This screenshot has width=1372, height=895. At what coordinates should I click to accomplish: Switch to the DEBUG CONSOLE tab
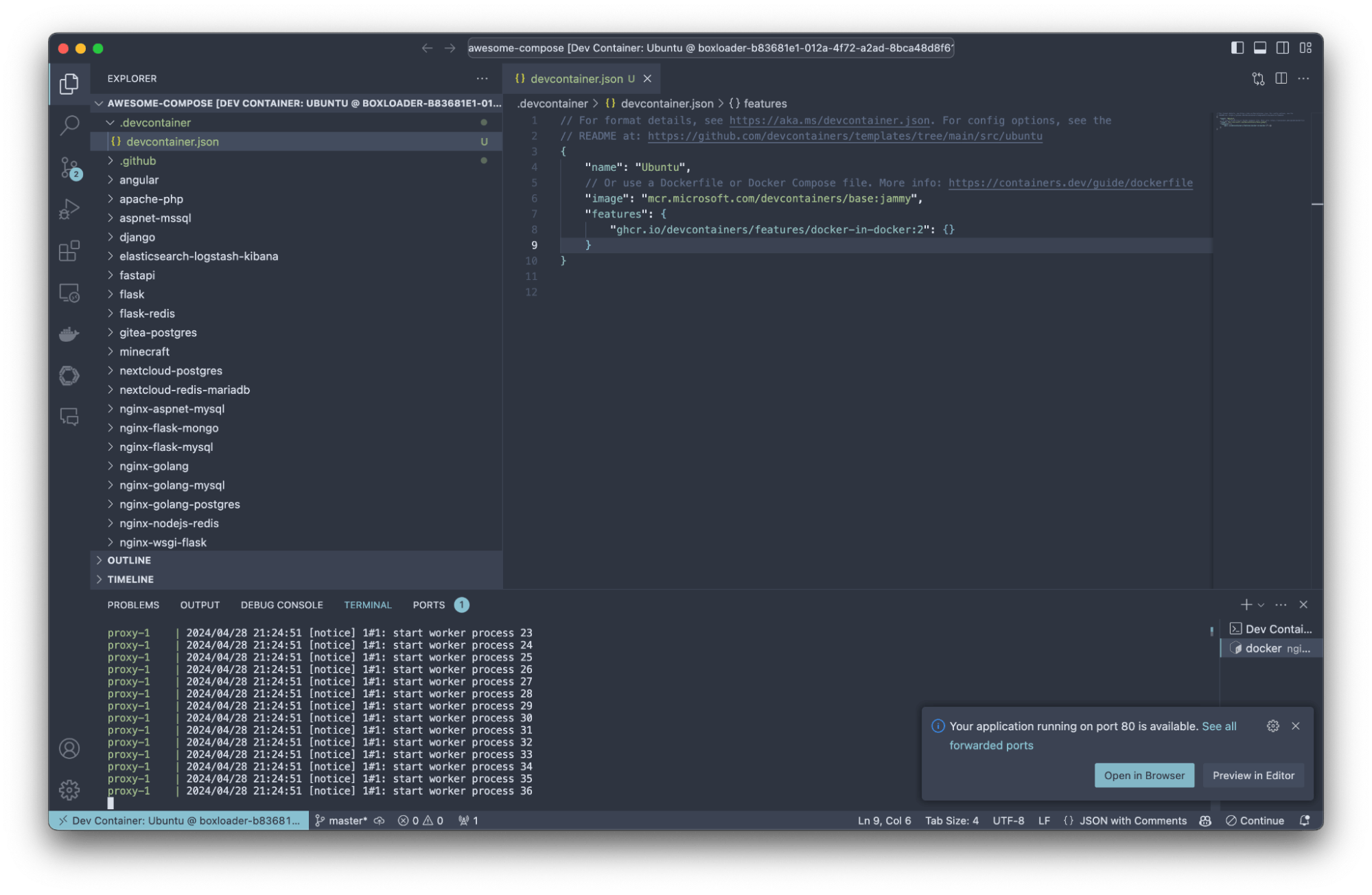tap(281, 605)
